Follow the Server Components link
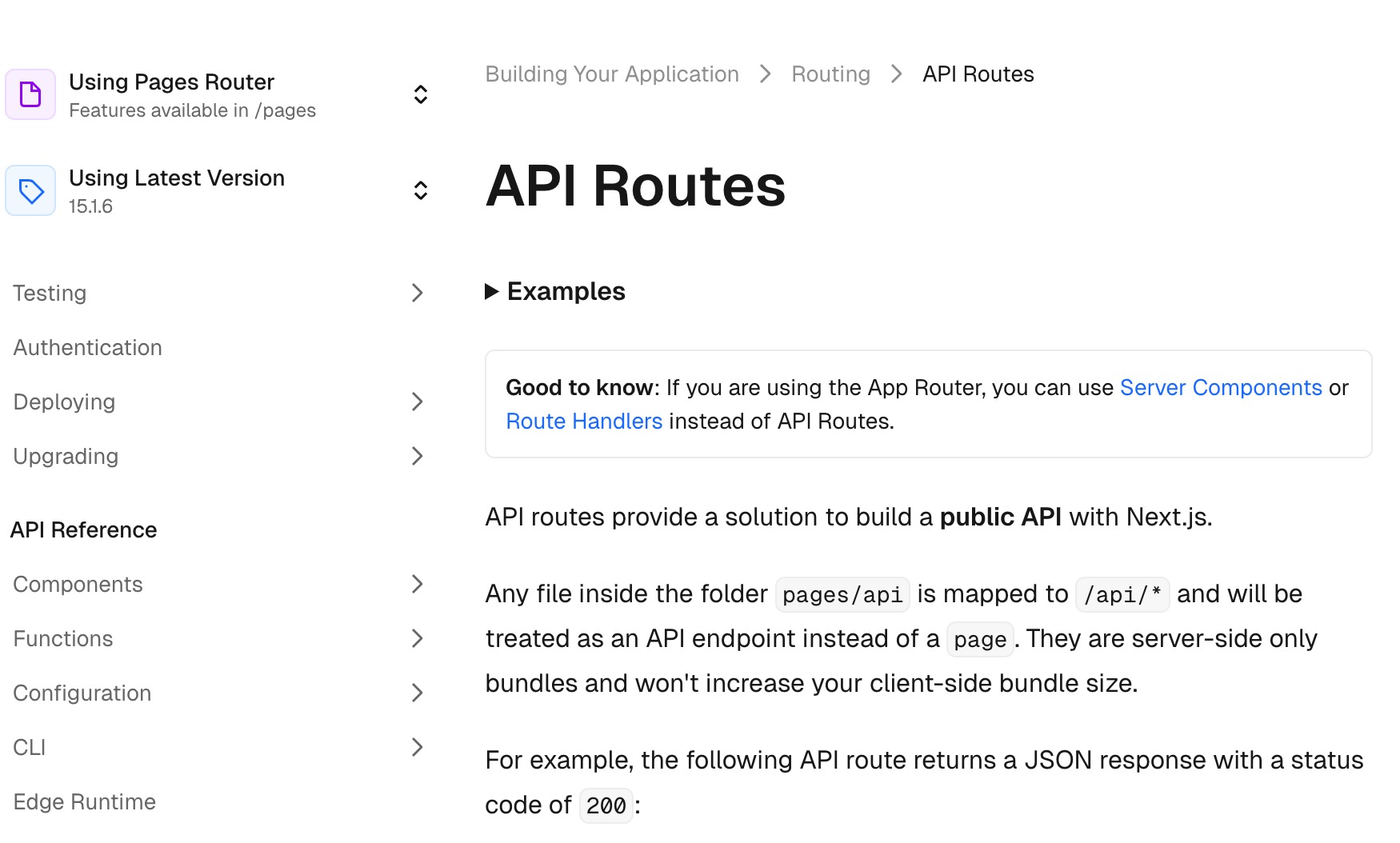 click(x=1221, y=388)
